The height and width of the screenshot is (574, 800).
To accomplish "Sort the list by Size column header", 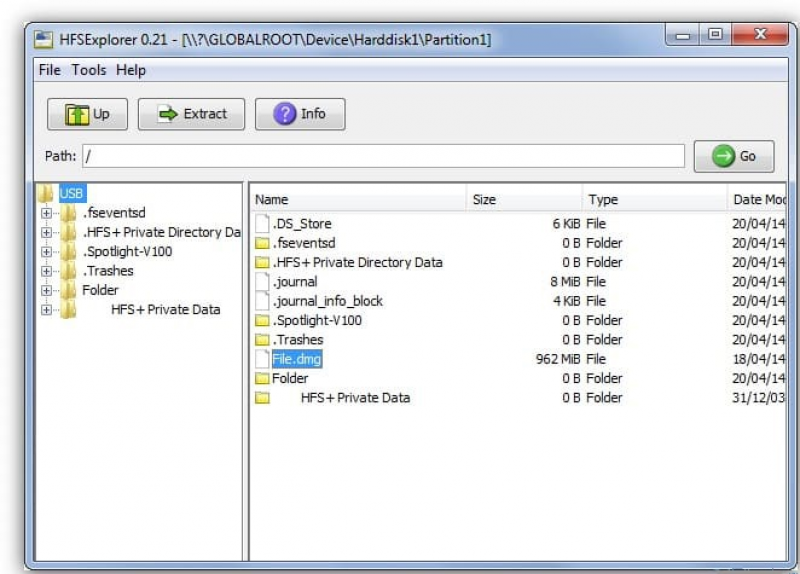I will click(524, 199).
